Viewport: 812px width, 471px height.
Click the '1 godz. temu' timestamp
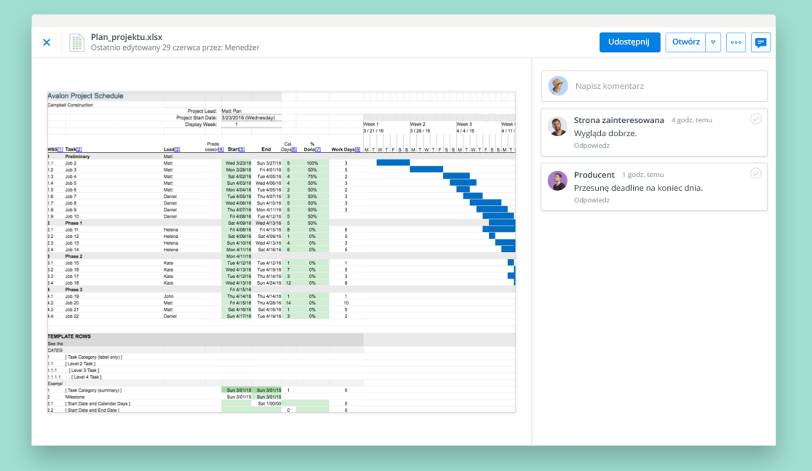point(643,175)
